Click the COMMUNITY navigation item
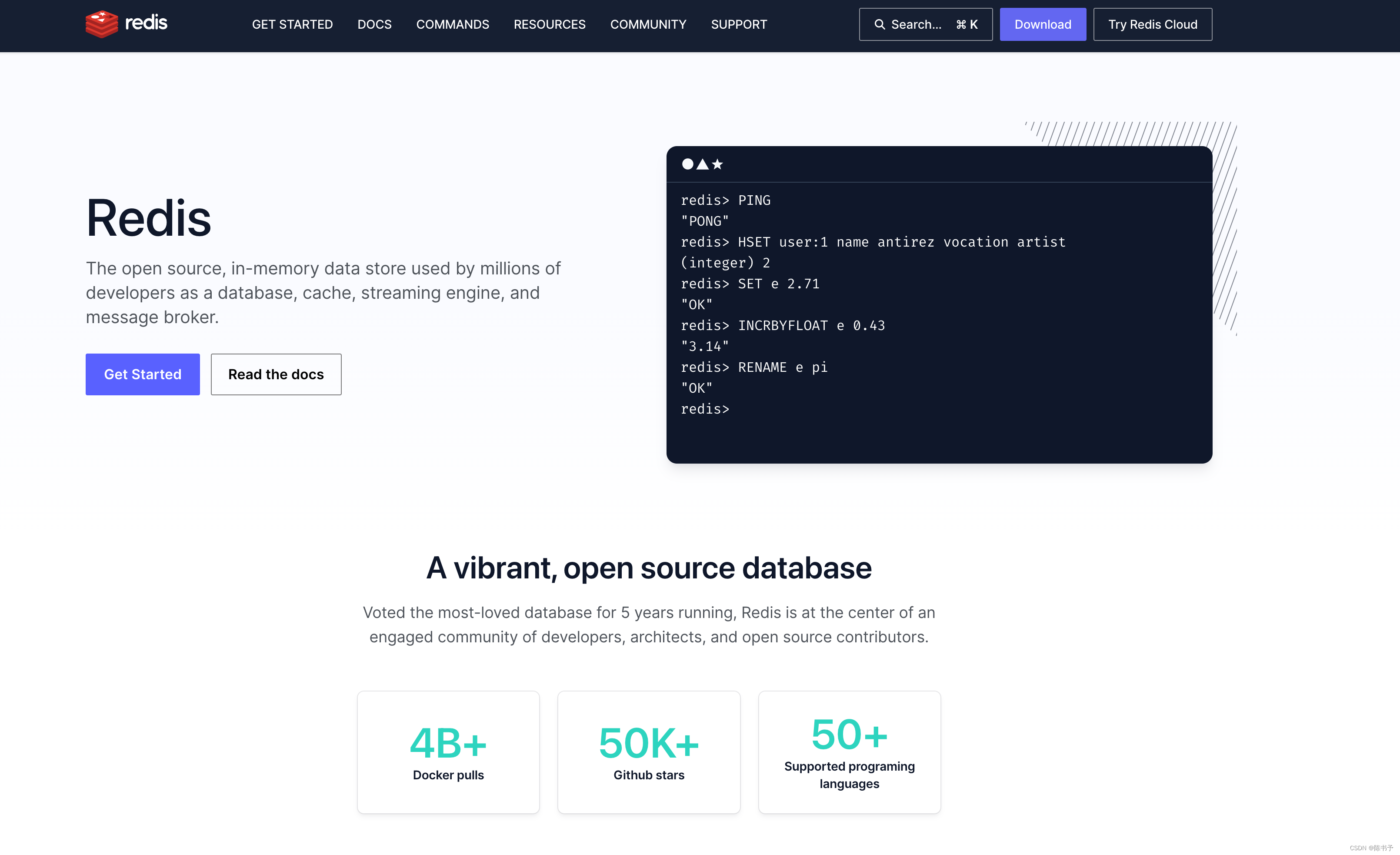 [648, 24]
